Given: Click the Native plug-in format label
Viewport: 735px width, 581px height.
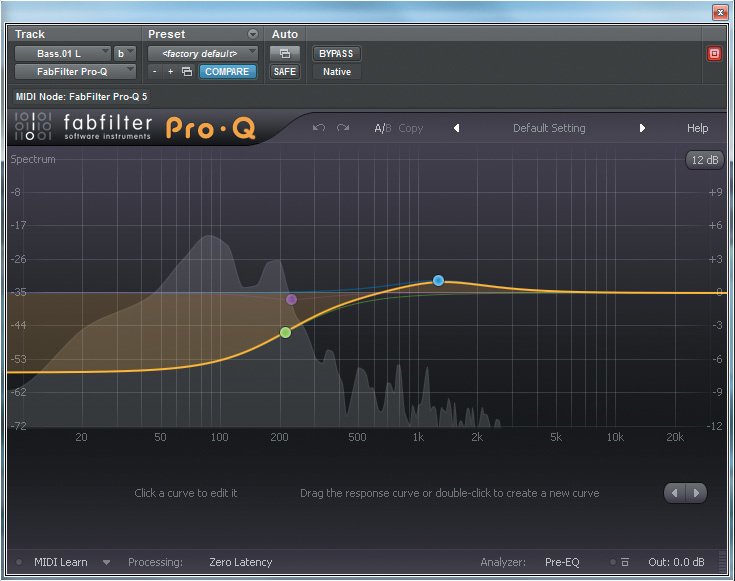Looking at the screenshot, I should point(337,72).
